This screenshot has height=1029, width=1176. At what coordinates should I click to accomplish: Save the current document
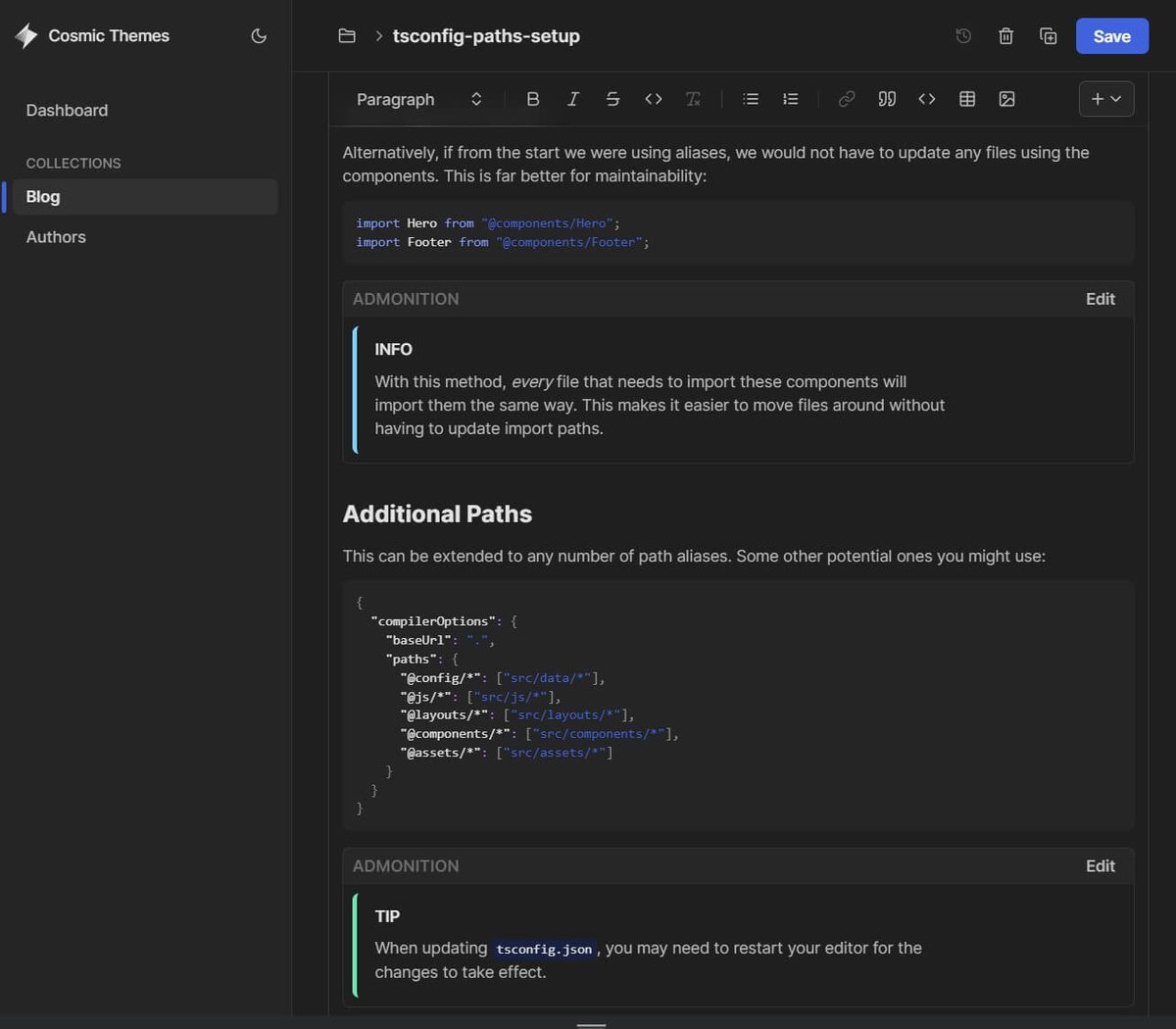click(1111, 35)
